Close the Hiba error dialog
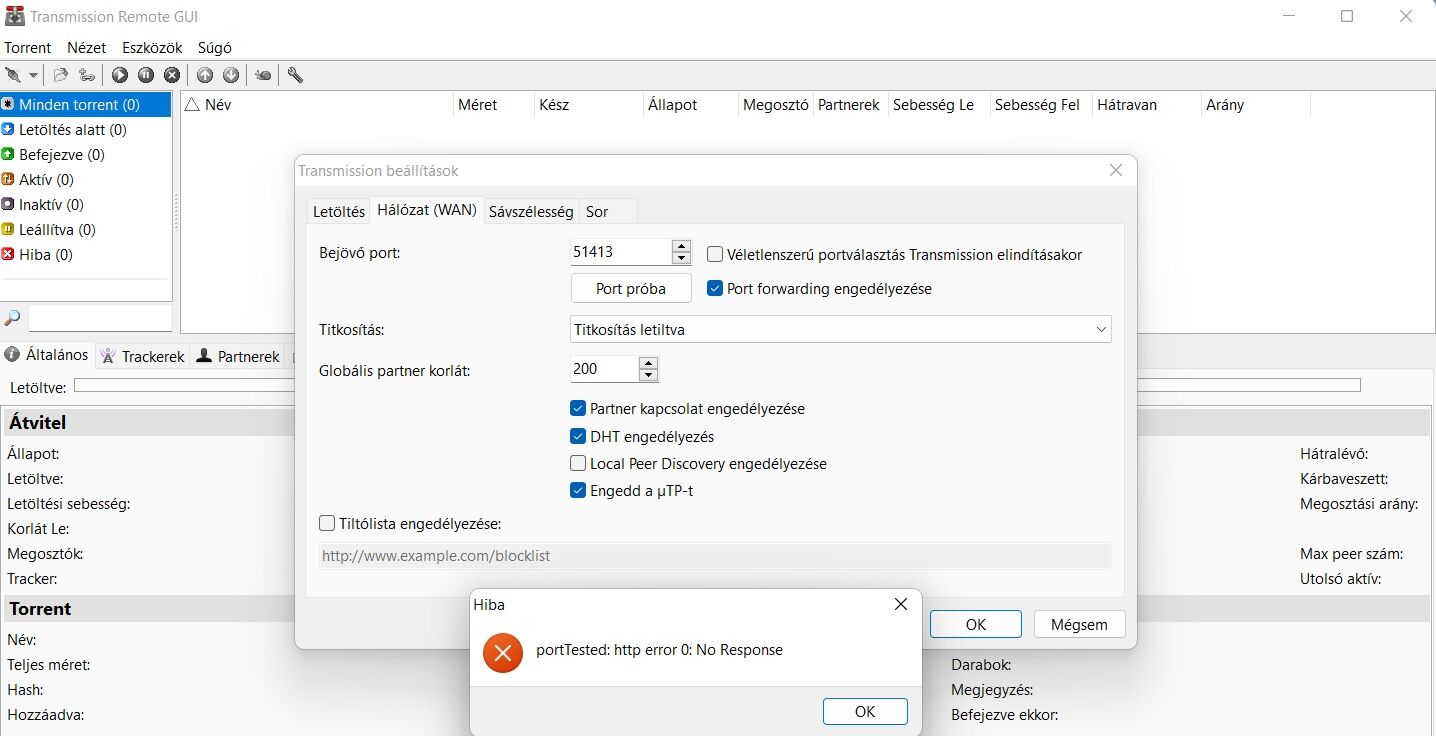The width and height of the screenshot is (1436, 736). coord(901,604)
